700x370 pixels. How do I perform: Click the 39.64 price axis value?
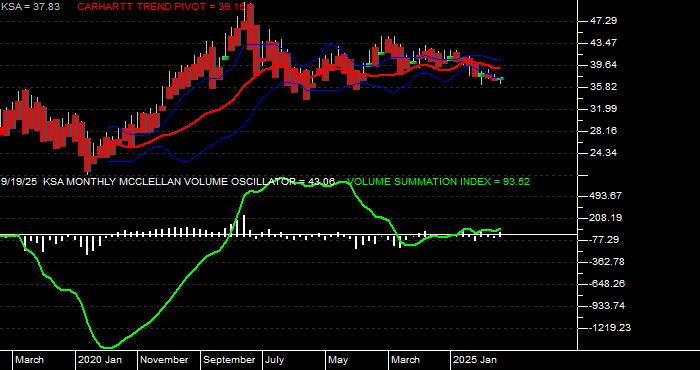point(603,65)
